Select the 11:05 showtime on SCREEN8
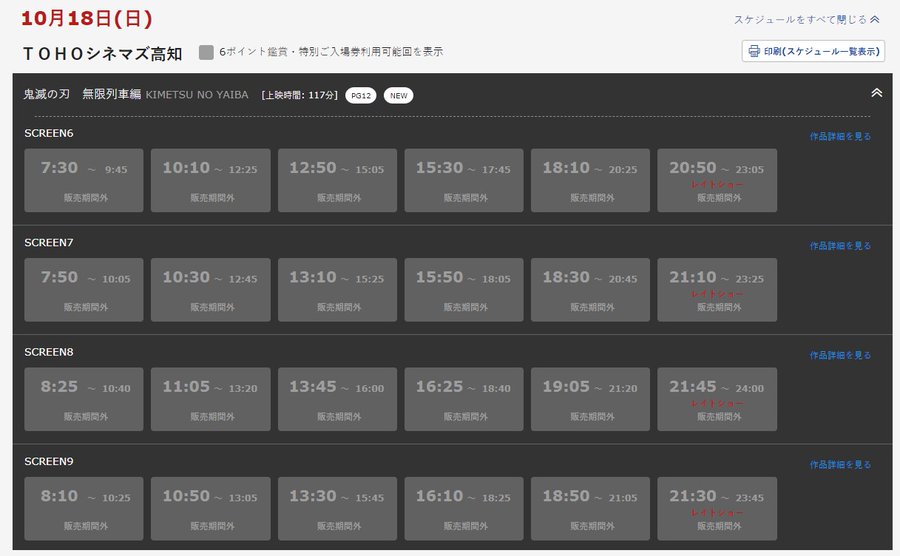 click(211, 399)
